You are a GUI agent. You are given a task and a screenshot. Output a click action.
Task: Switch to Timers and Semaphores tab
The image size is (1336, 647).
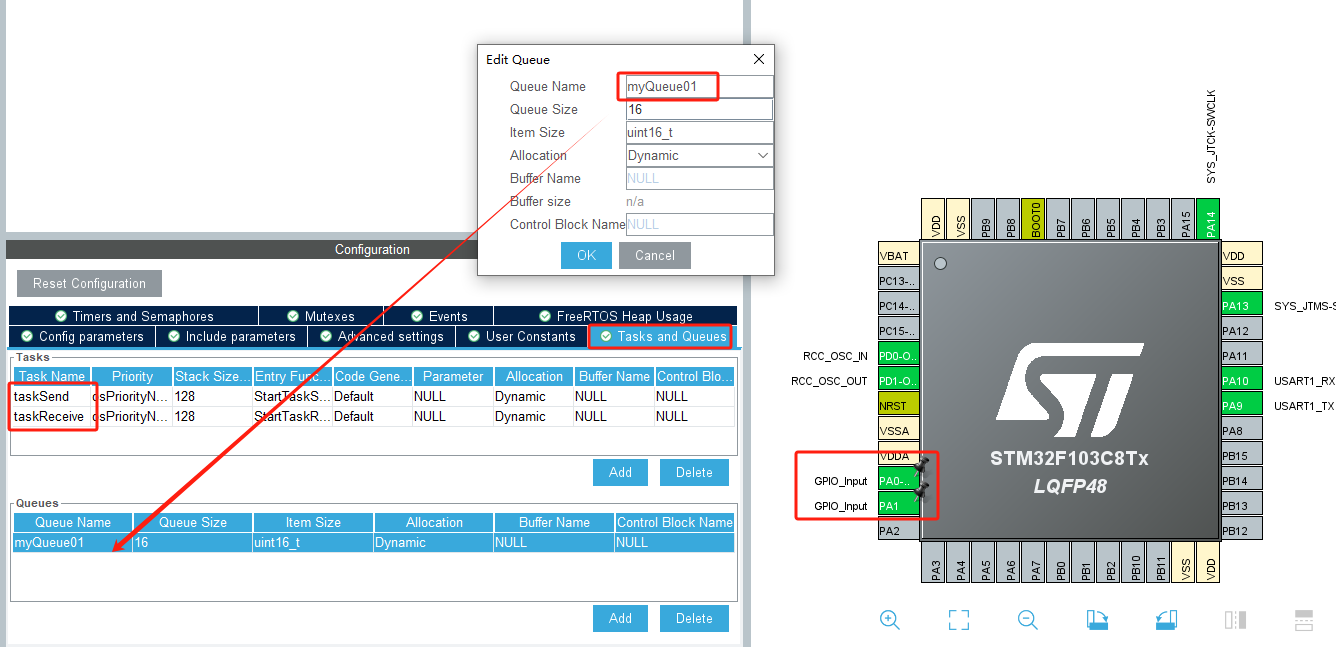tap(134, 316)
